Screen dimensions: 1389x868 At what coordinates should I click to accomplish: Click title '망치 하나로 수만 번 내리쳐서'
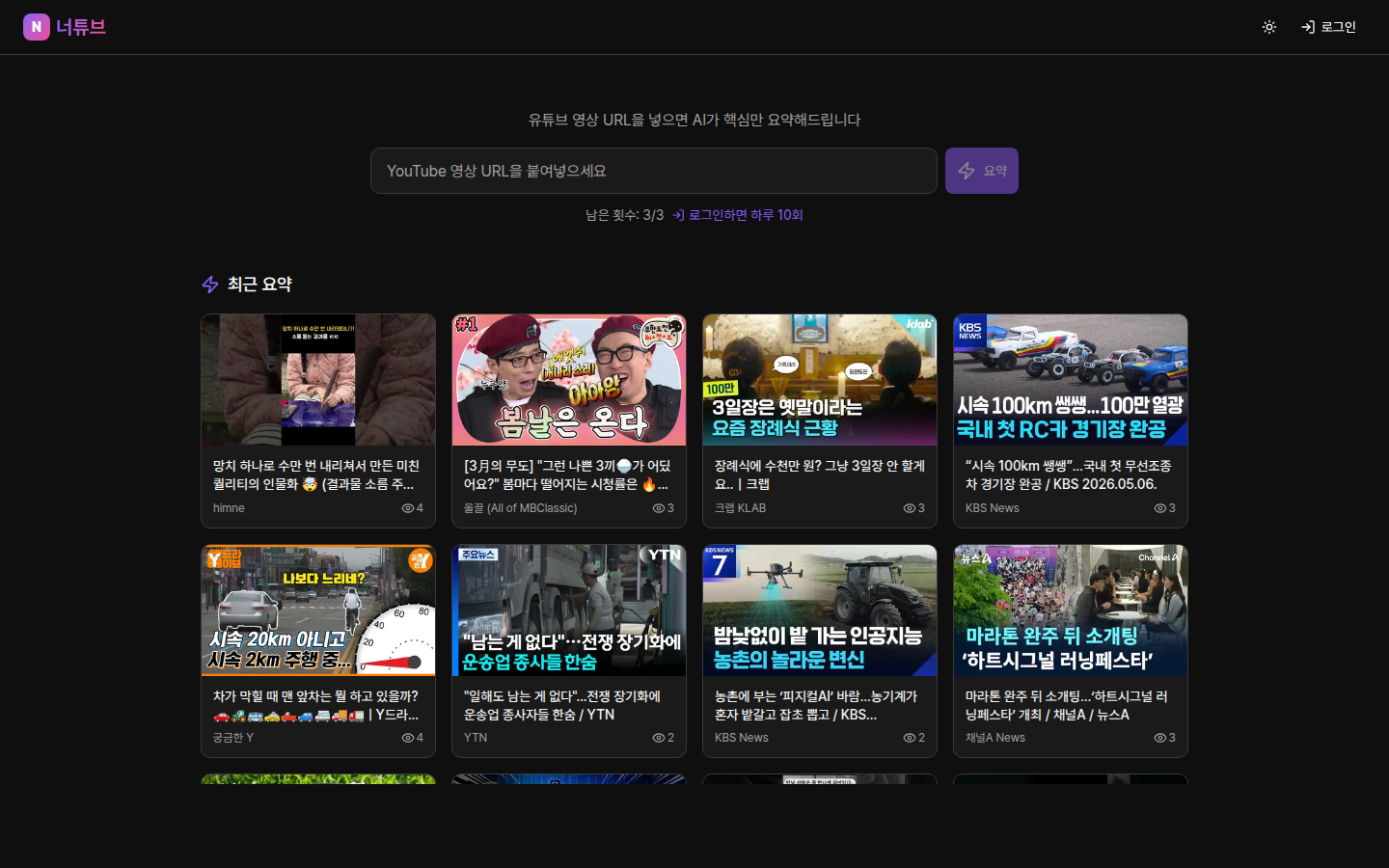[x=316, y=475]
